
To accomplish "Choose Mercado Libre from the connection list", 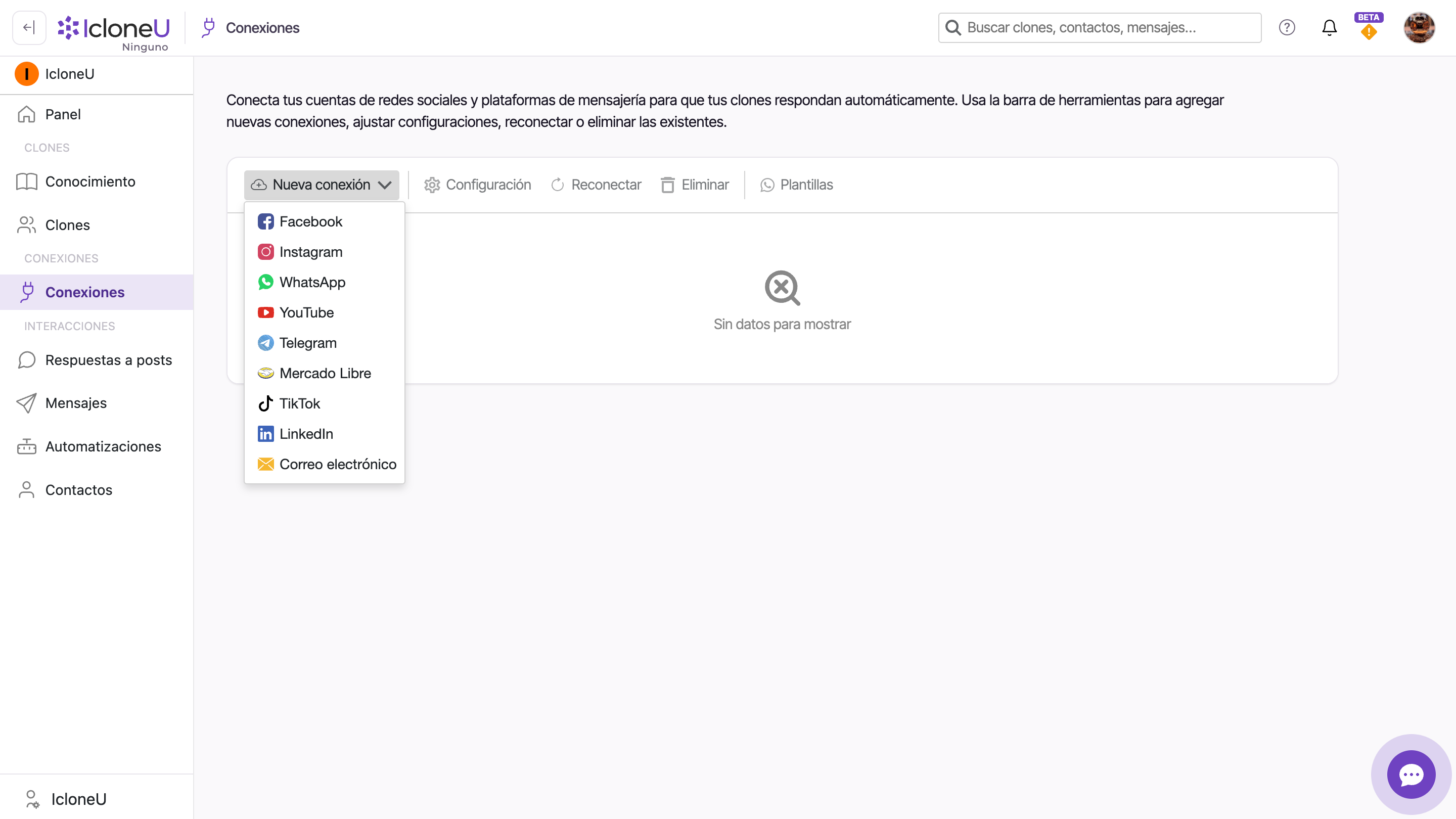I will pyautogui.click(x=325, y=373).
